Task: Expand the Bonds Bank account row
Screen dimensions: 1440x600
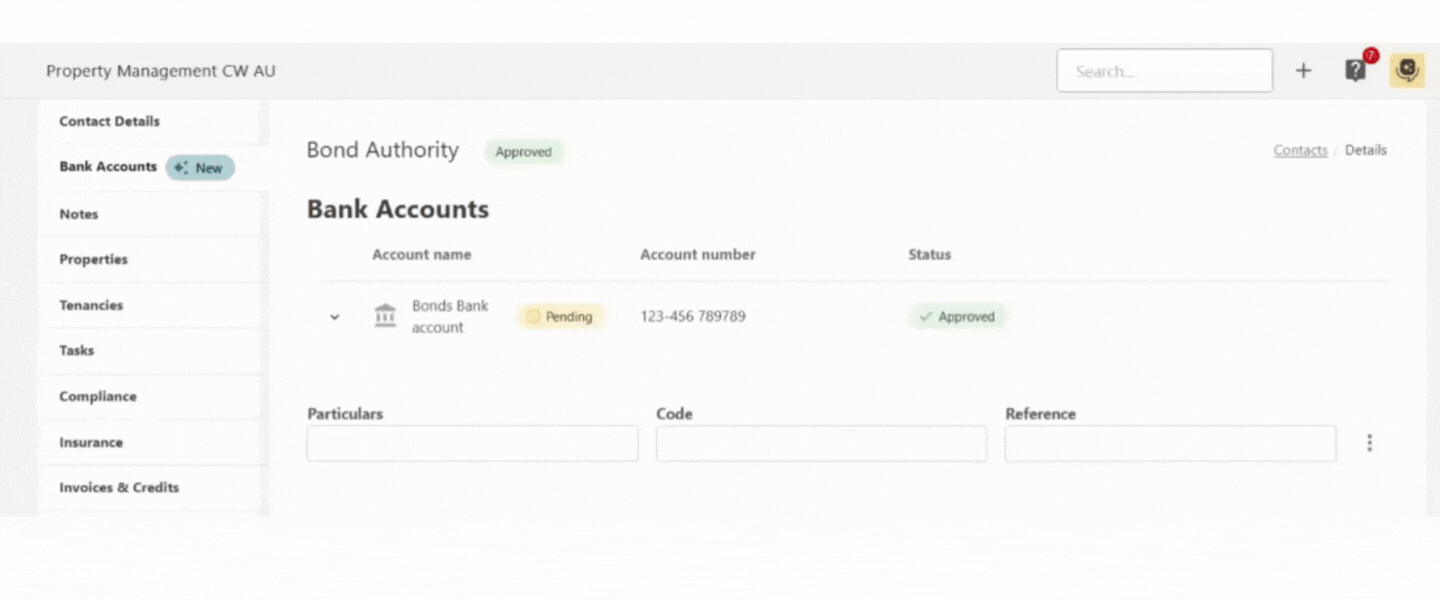Action: tap(335, 317)
